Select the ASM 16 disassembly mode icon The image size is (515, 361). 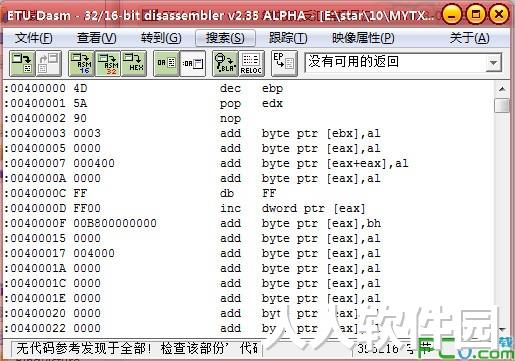[x=82, y=63]
